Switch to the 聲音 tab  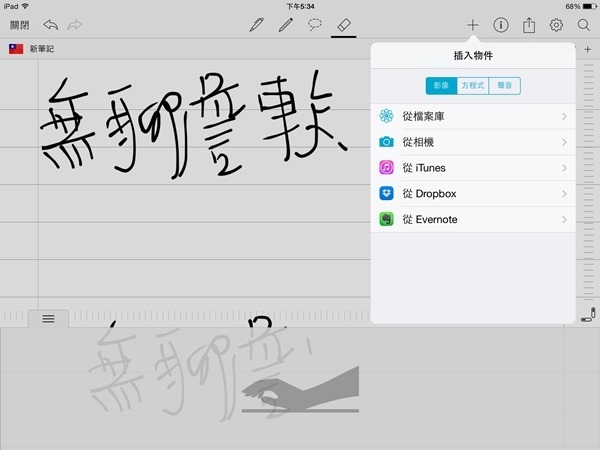tap(505, 85)
